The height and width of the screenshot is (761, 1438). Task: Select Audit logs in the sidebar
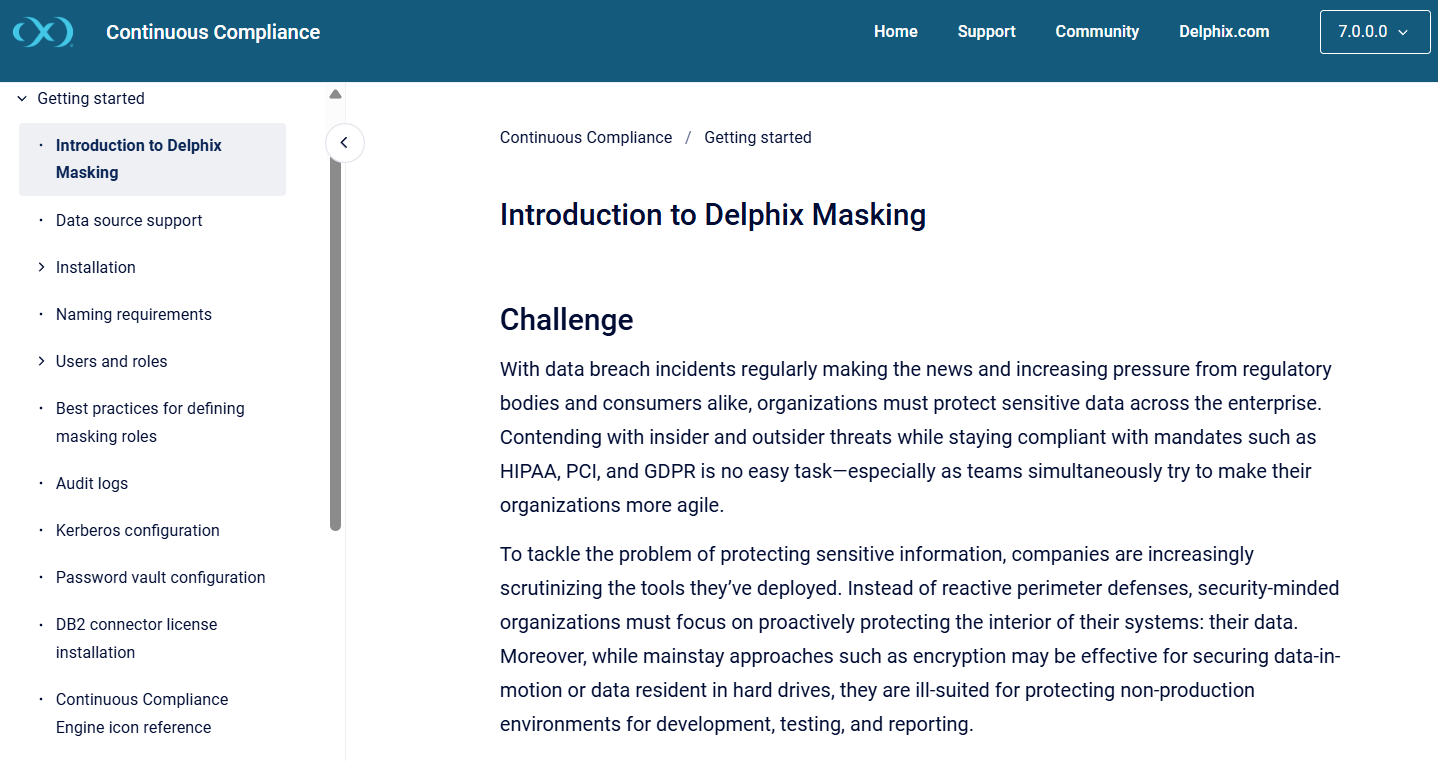(92, 483)
